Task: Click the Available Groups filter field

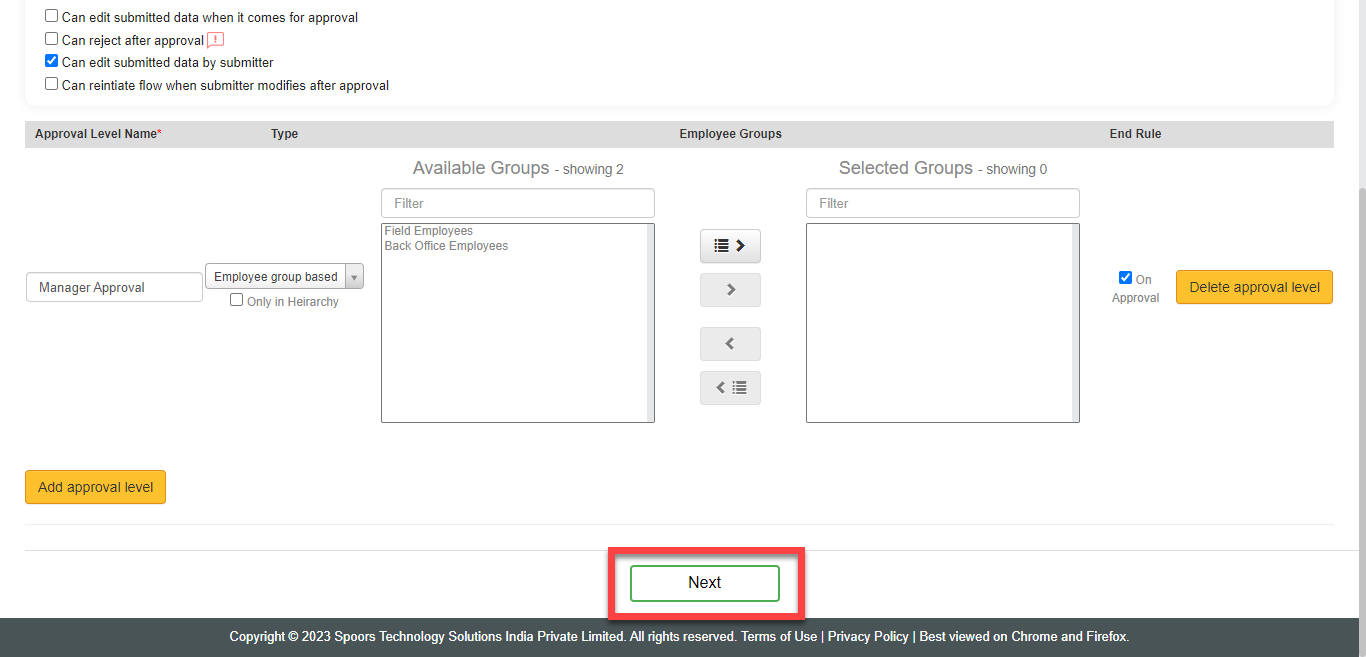Action: tap(517, 203)
